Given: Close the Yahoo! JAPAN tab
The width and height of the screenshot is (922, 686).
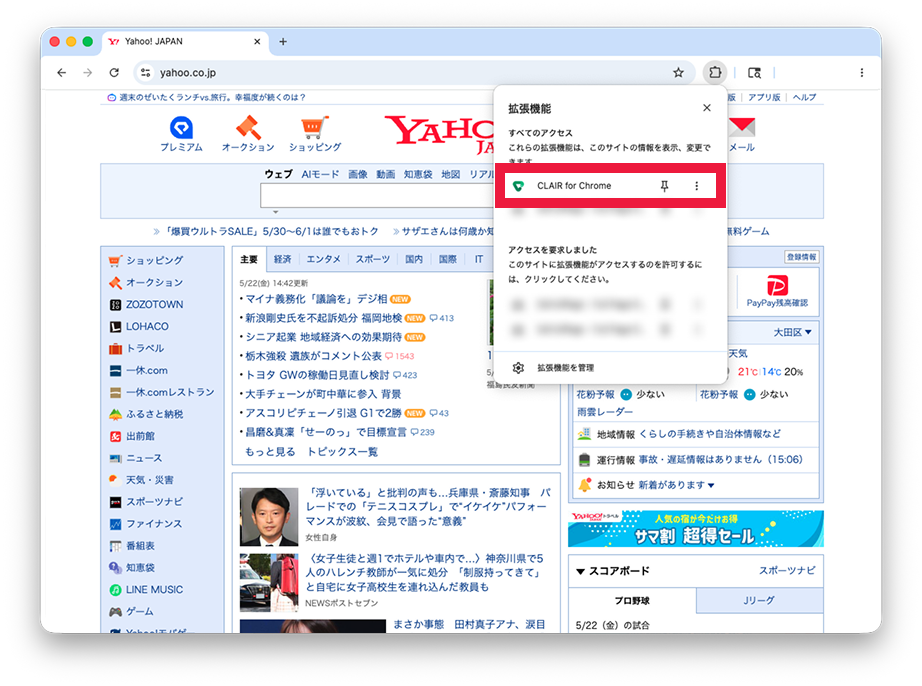Looking at the screenshot, I should 257,42.
